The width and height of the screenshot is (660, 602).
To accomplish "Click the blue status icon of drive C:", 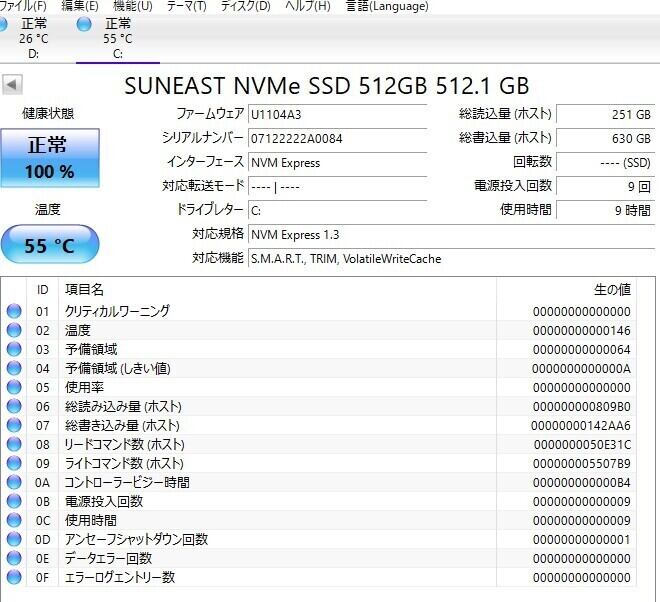I will (84, 24).
